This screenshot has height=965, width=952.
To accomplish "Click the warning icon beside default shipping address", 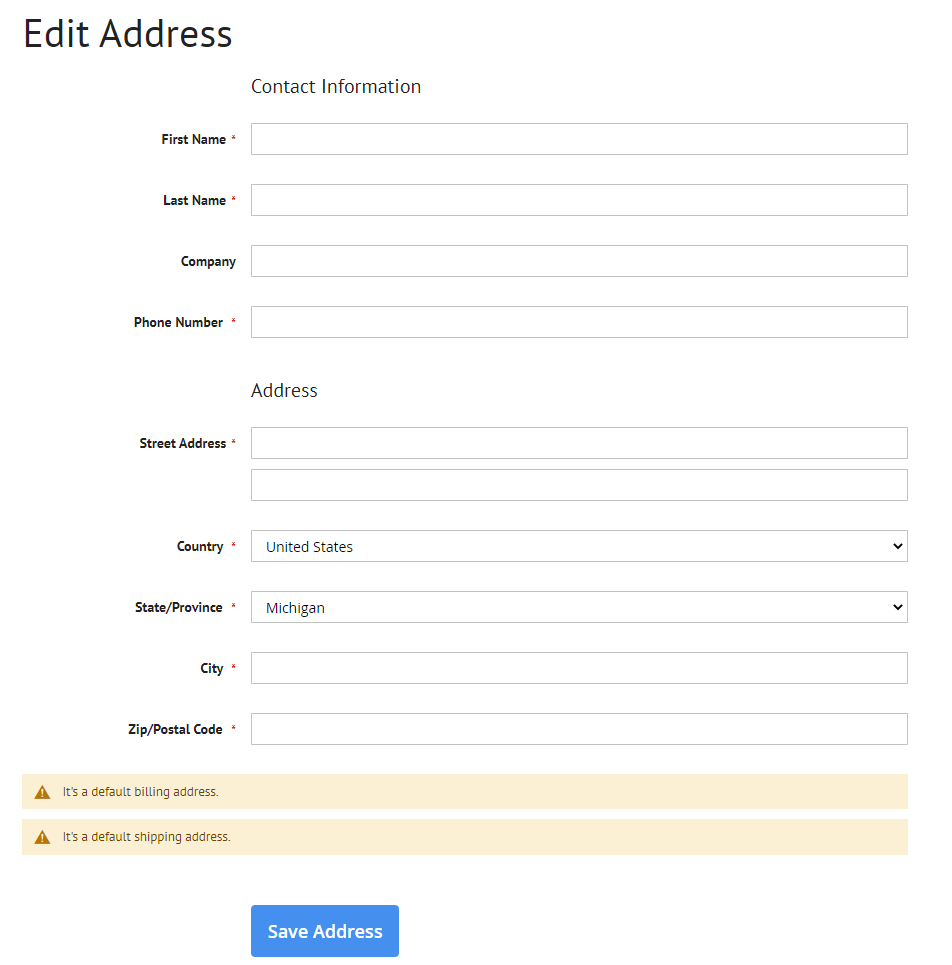I will pyautogui.click(x=42, y=837).
